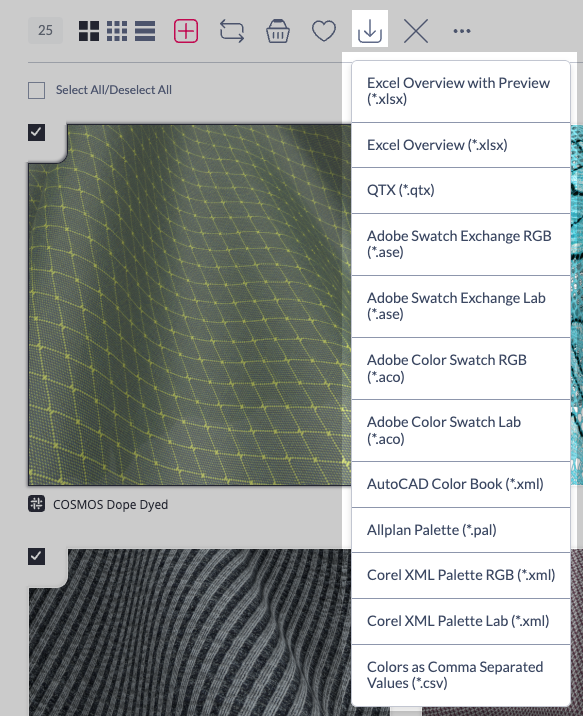Click the red plus add icon
Image resolution: width=583 pixels, height=716 pixels.
[x=186, y=31]
